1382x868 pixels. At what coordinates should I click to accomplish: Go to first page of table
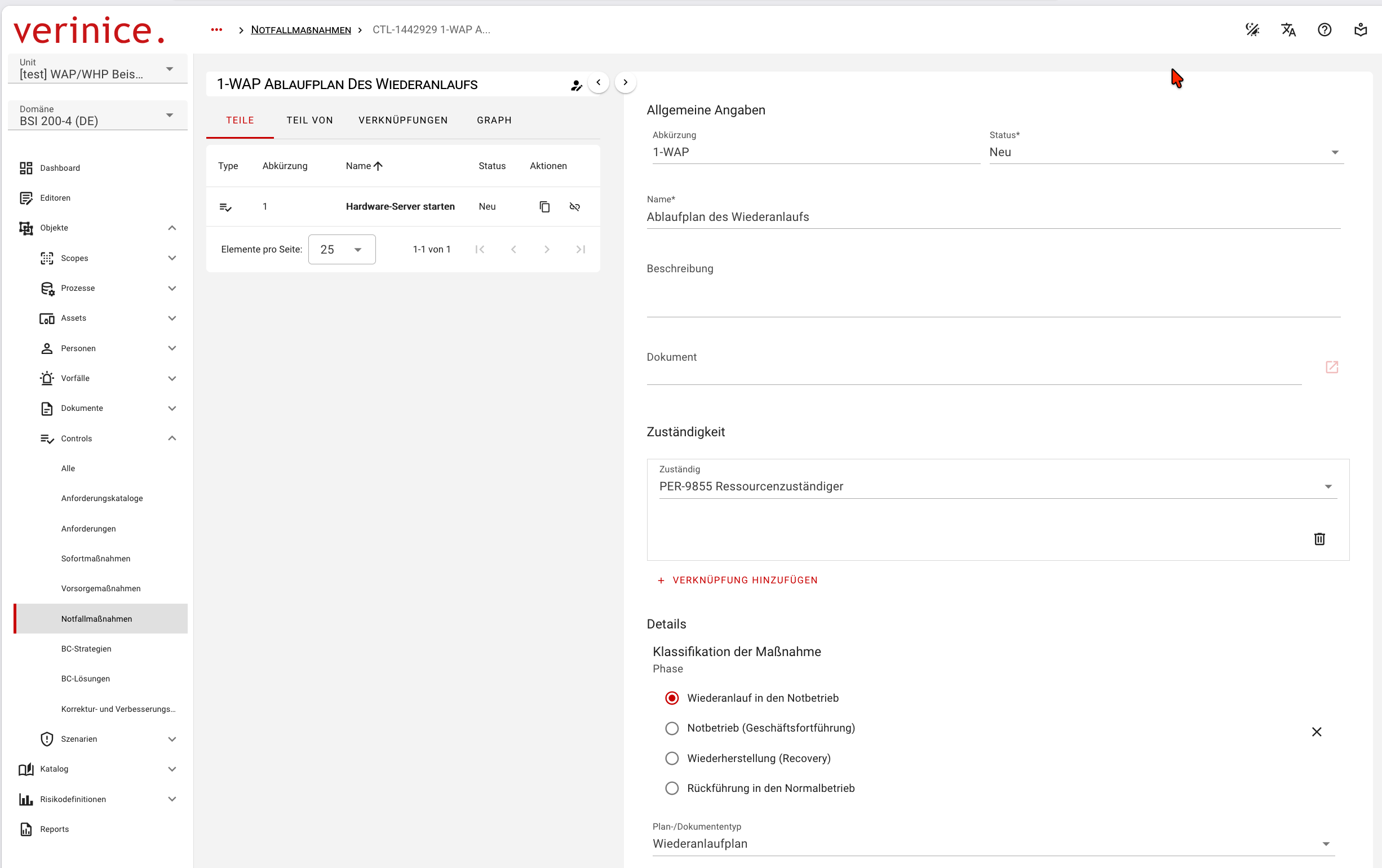pyautogui.click(x=480, y=249)
